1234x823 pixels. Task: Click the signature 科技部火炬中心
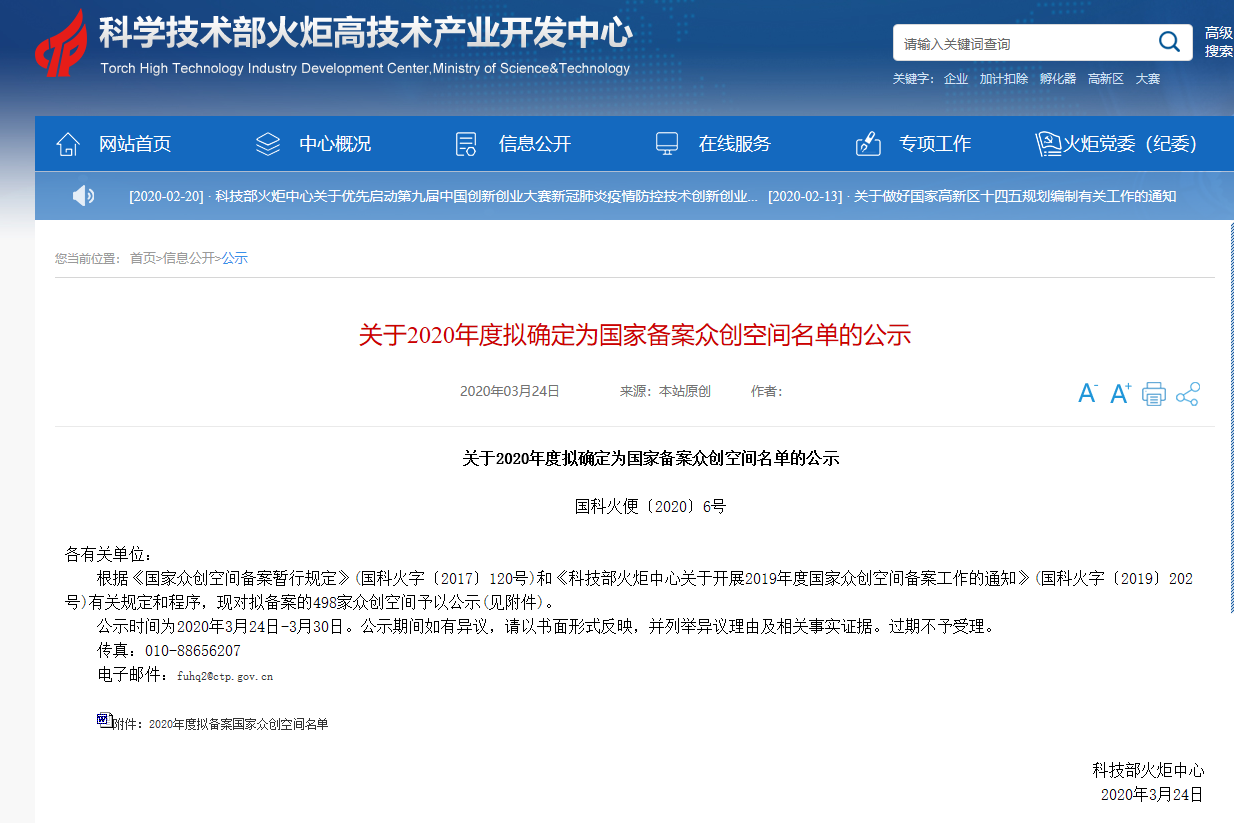tap(1148, 770)
